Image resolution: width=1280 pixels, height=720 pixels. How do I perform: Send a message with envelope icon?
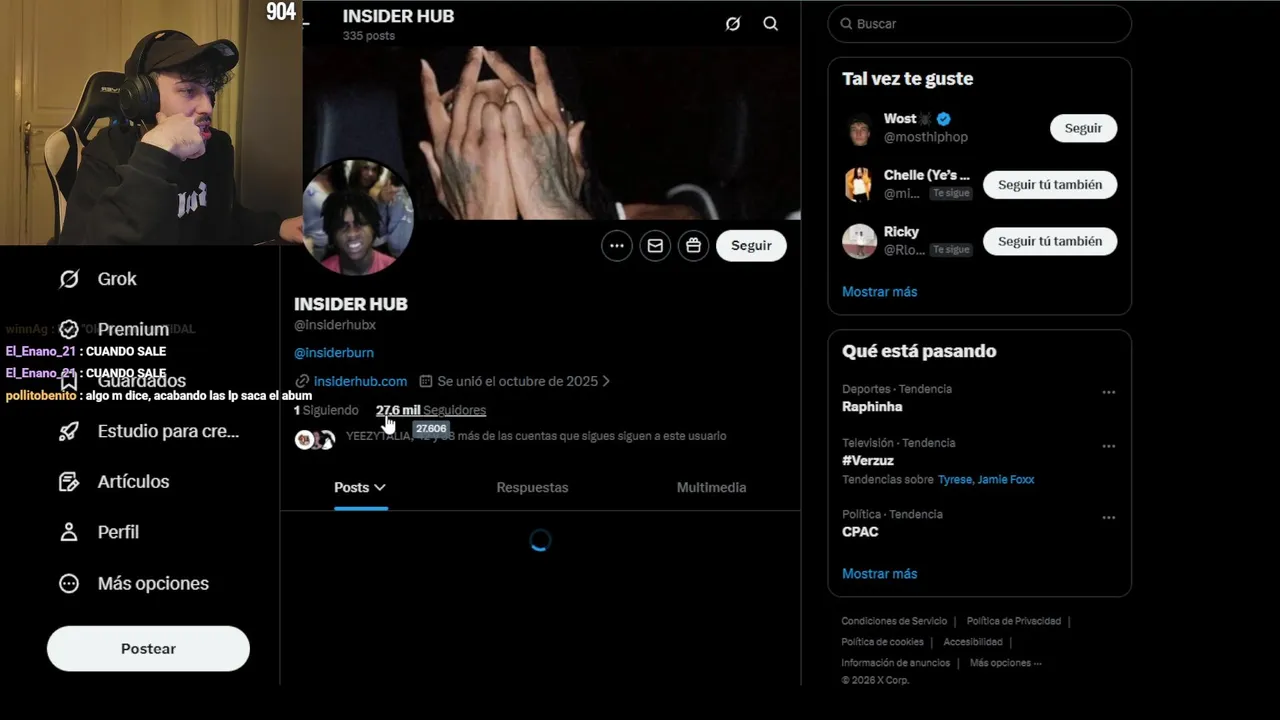pyautogui.click(x=655, y=246)
